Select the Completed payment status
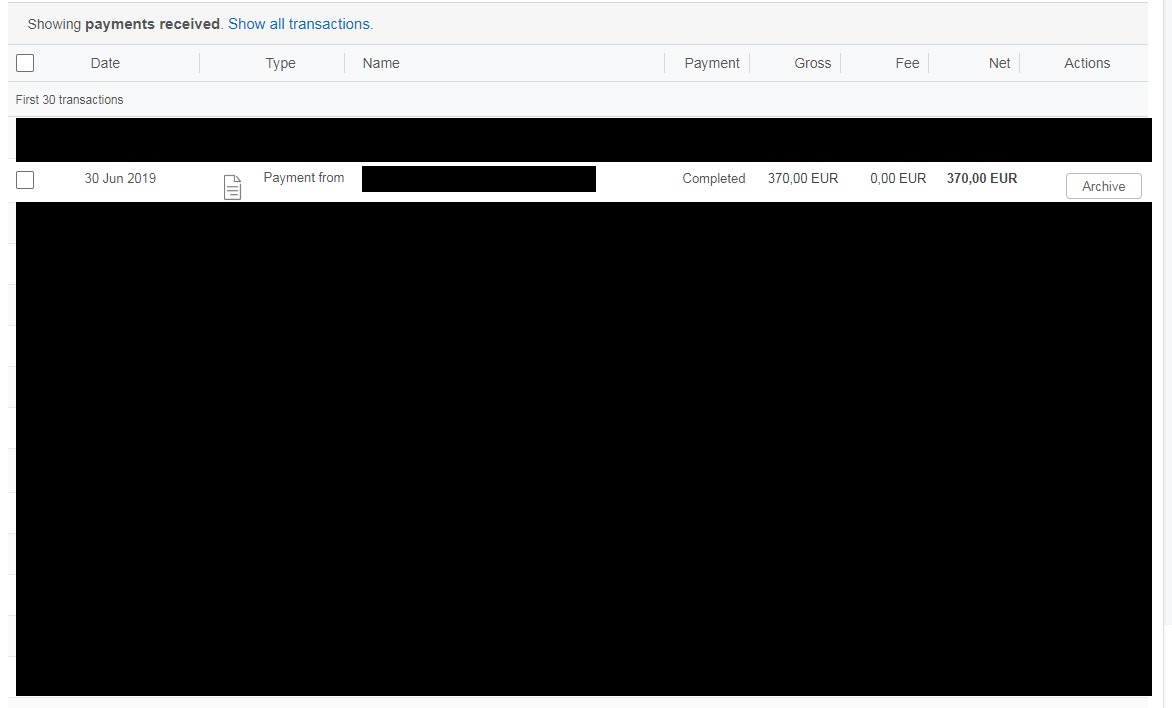The image size is (1172, 708). tap(714, 179)
